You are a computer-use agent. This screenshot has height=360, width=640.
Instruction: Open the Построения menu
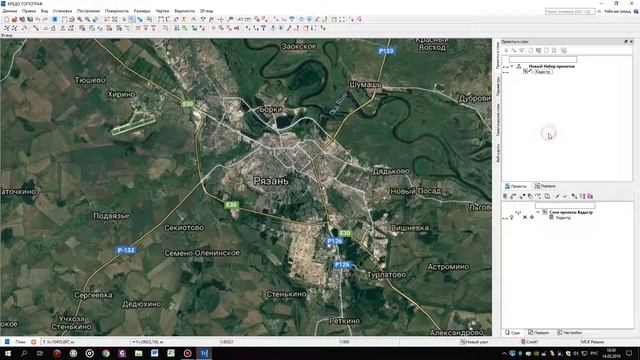point(88,11)
